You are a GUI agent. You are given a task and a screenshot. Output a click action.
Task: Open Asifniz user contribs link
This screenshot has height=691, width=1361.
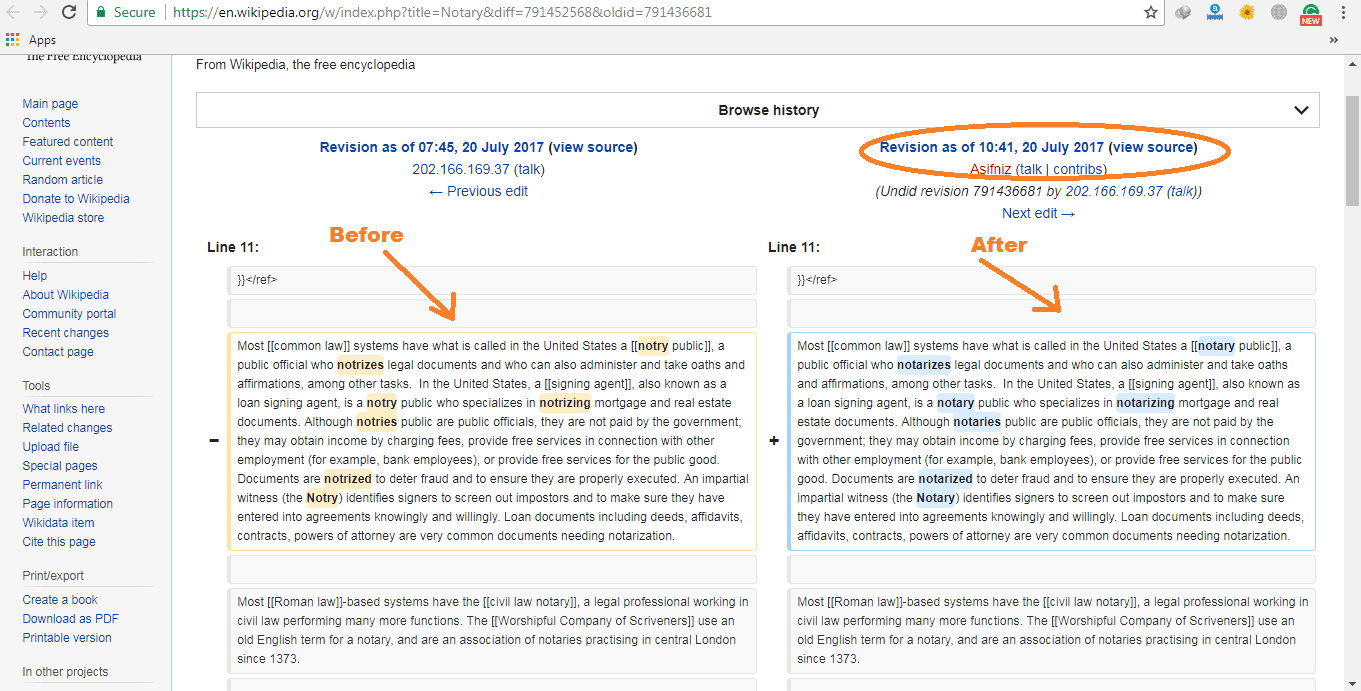point(1078,169)
